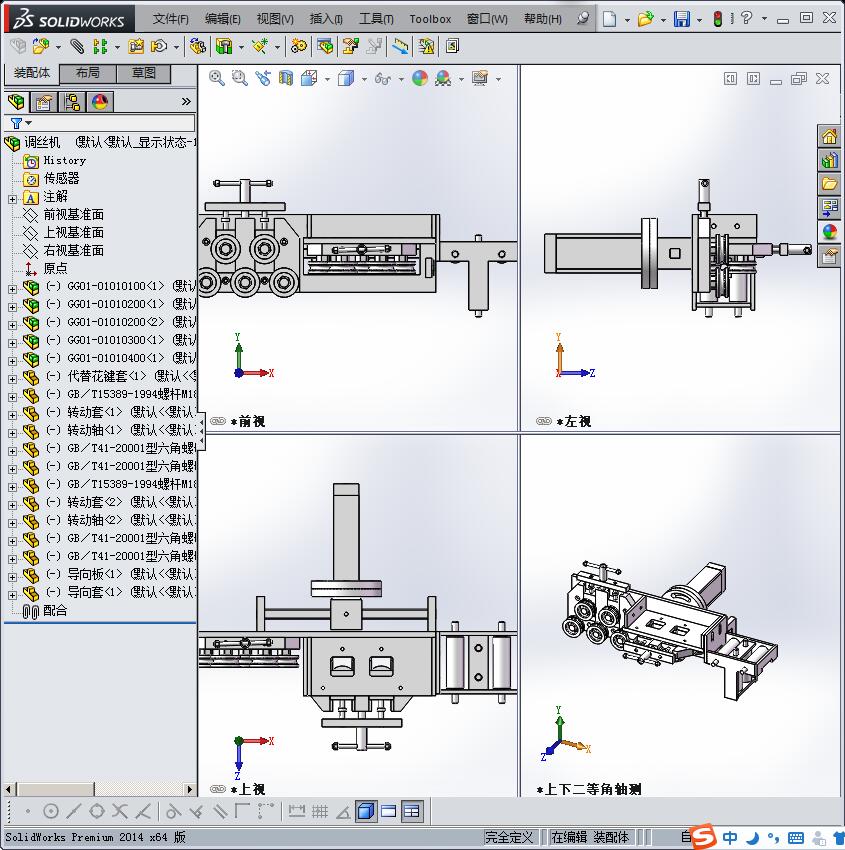Select the 前视基准面 plane
845x850 pixels.
[x=74, y=215]
